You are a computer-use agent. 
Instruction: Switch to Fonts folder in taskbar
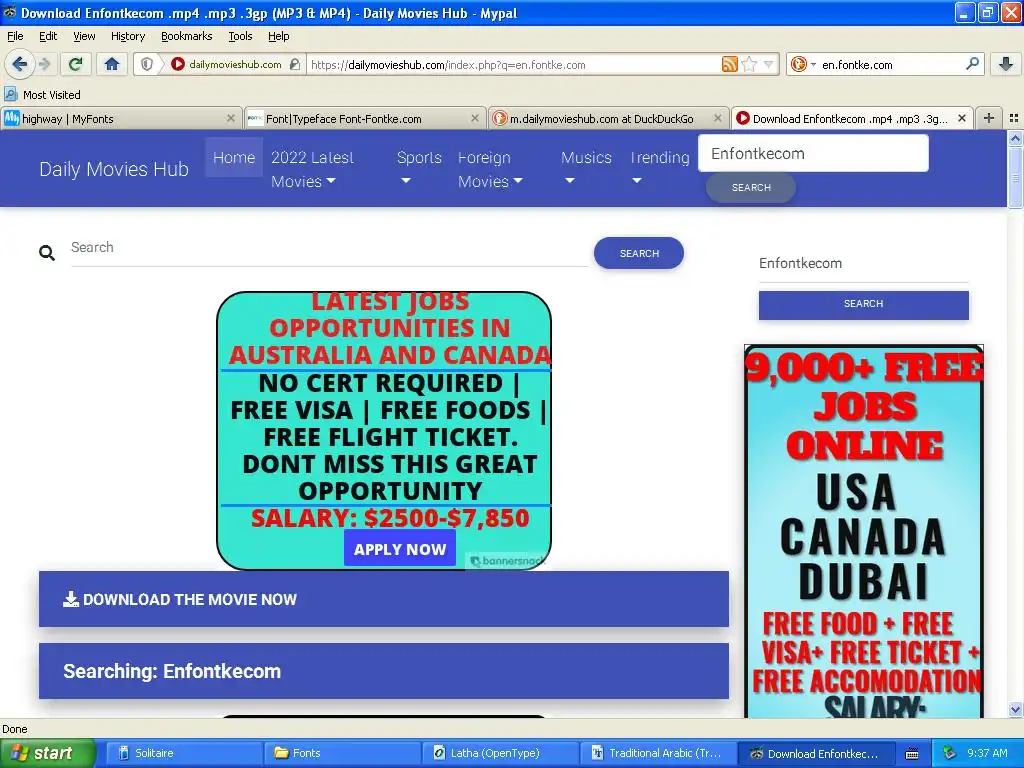click(x=341, y=754)
